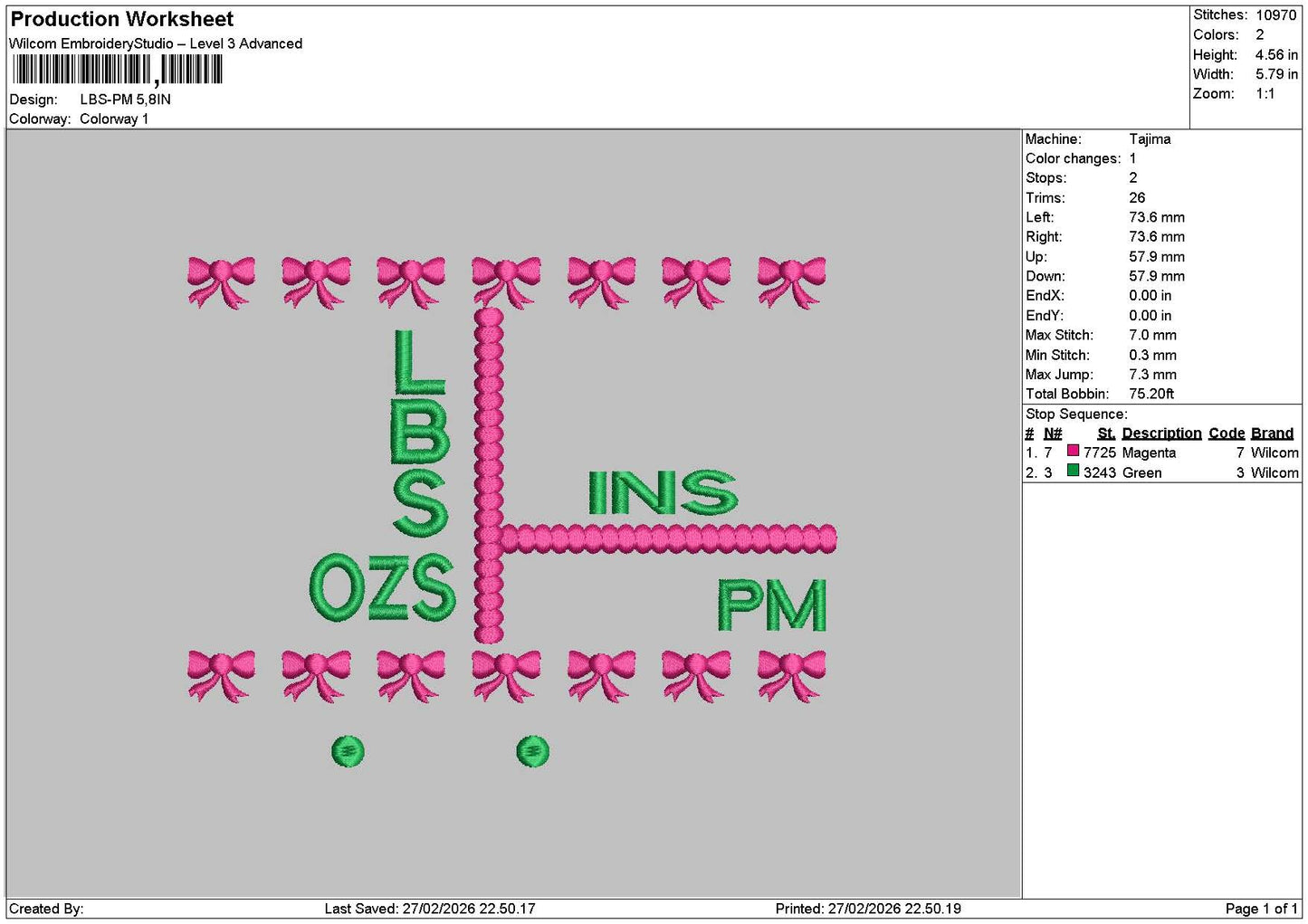Screen dimensions: 1308x924
Task: Click the Wilcom brand in the Green row
Action: tap(1275, 472)
